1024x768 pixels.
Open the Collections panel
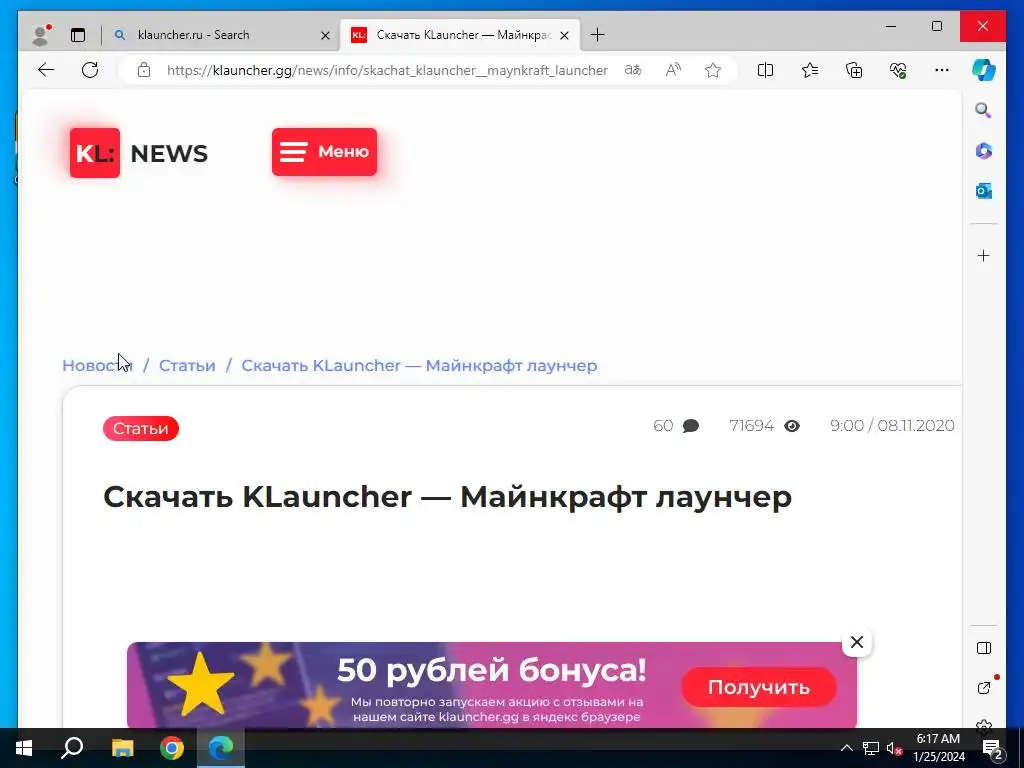pyautogui.click(x=854, y=70)
